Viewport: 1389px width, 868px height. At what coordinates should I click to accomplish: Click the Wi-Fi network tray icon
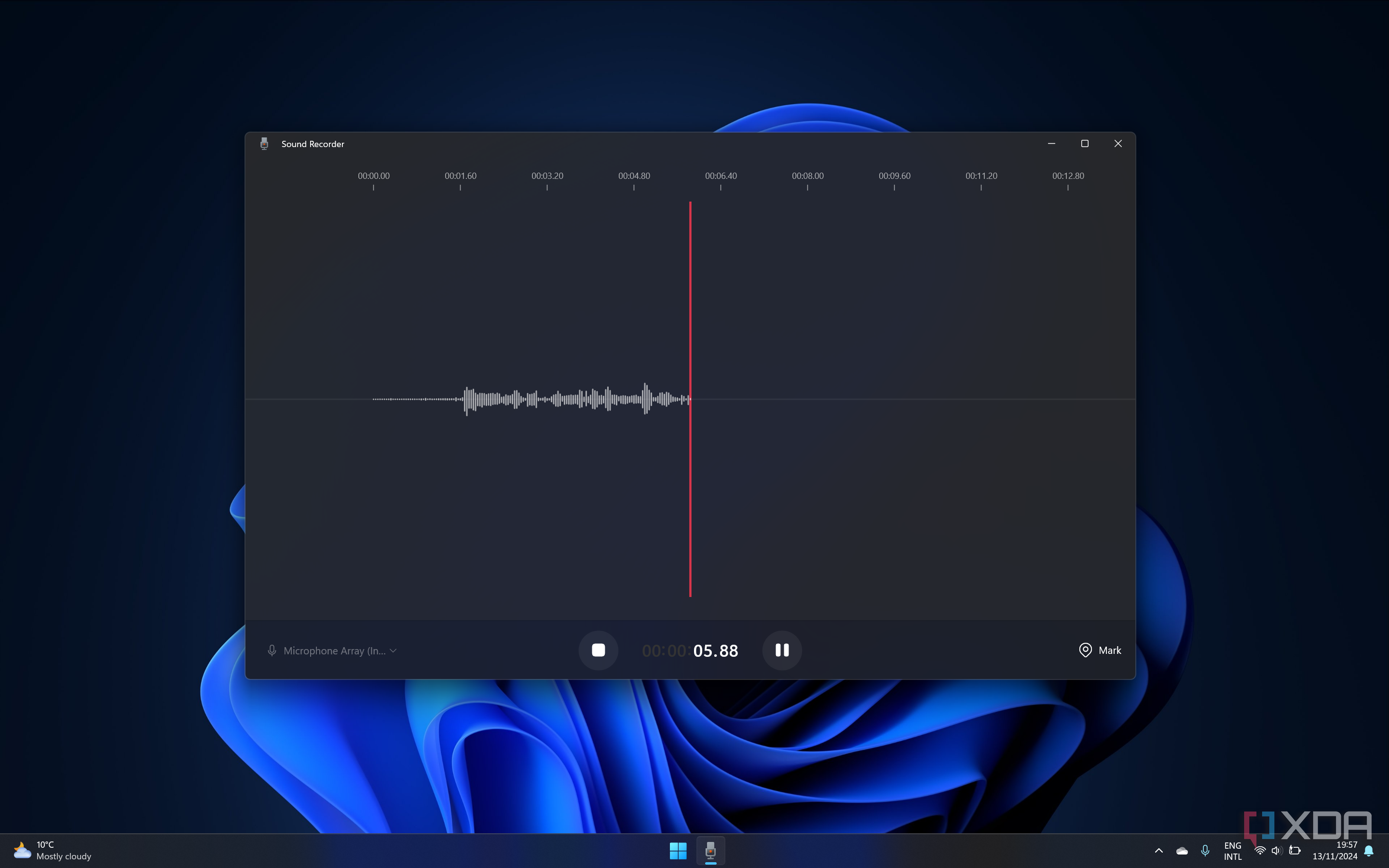tap(1260, 851)
